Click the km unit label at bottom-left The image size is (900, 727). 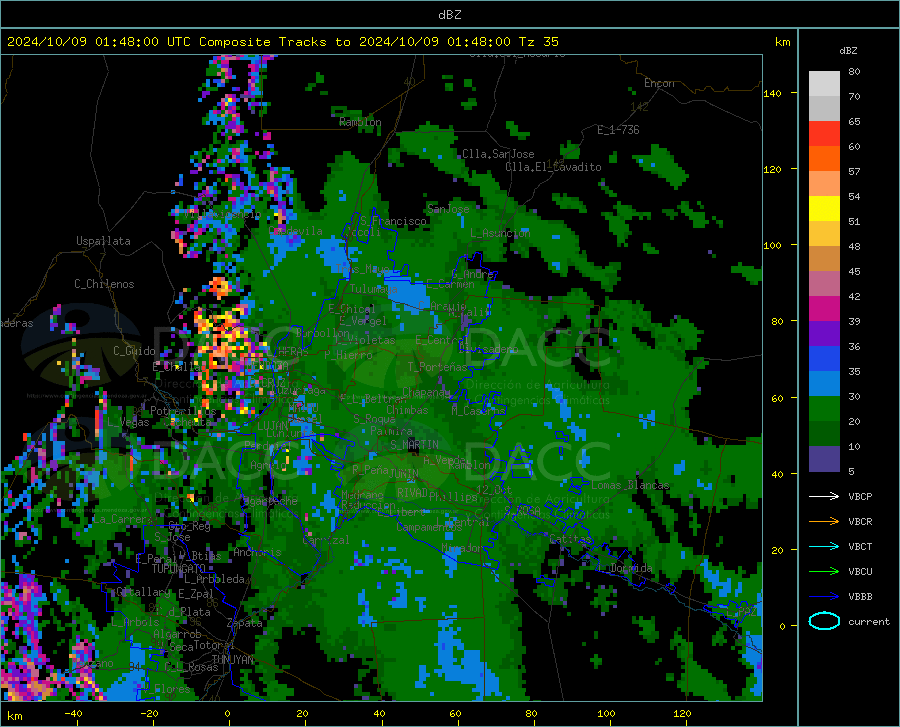14,716
